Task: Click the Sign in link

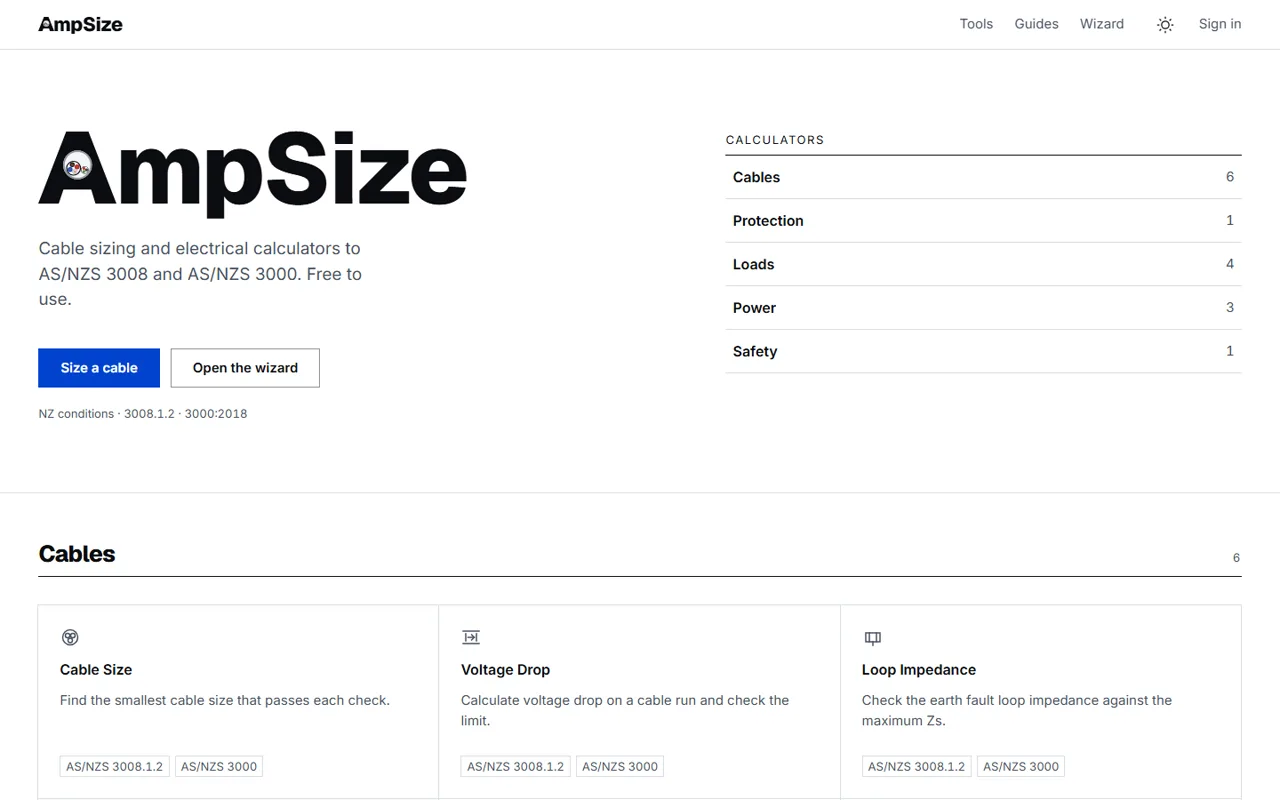Action: 1220,24
